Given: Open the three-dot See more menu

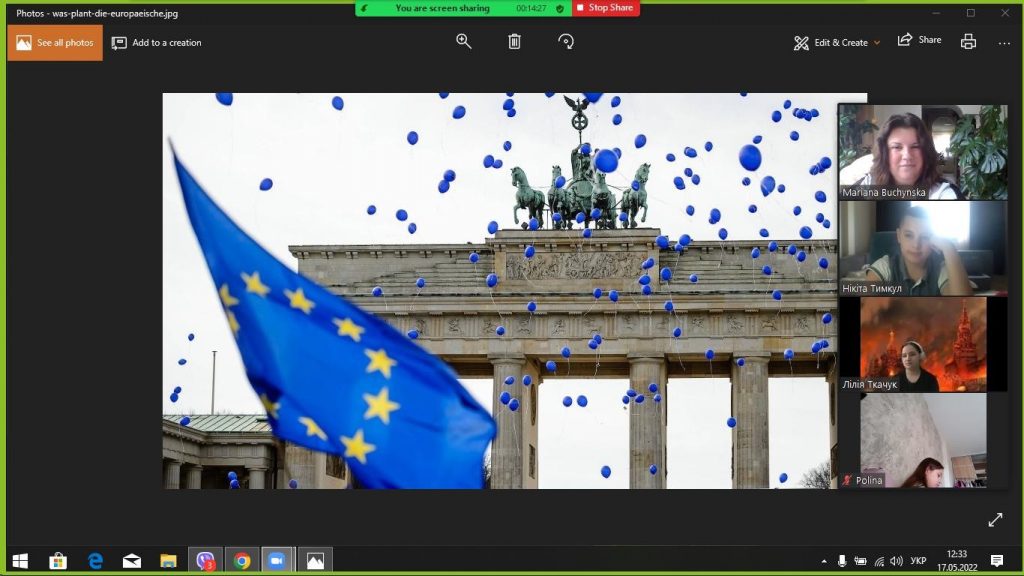Looking at the screenshot, I should tap(1004, 43).
